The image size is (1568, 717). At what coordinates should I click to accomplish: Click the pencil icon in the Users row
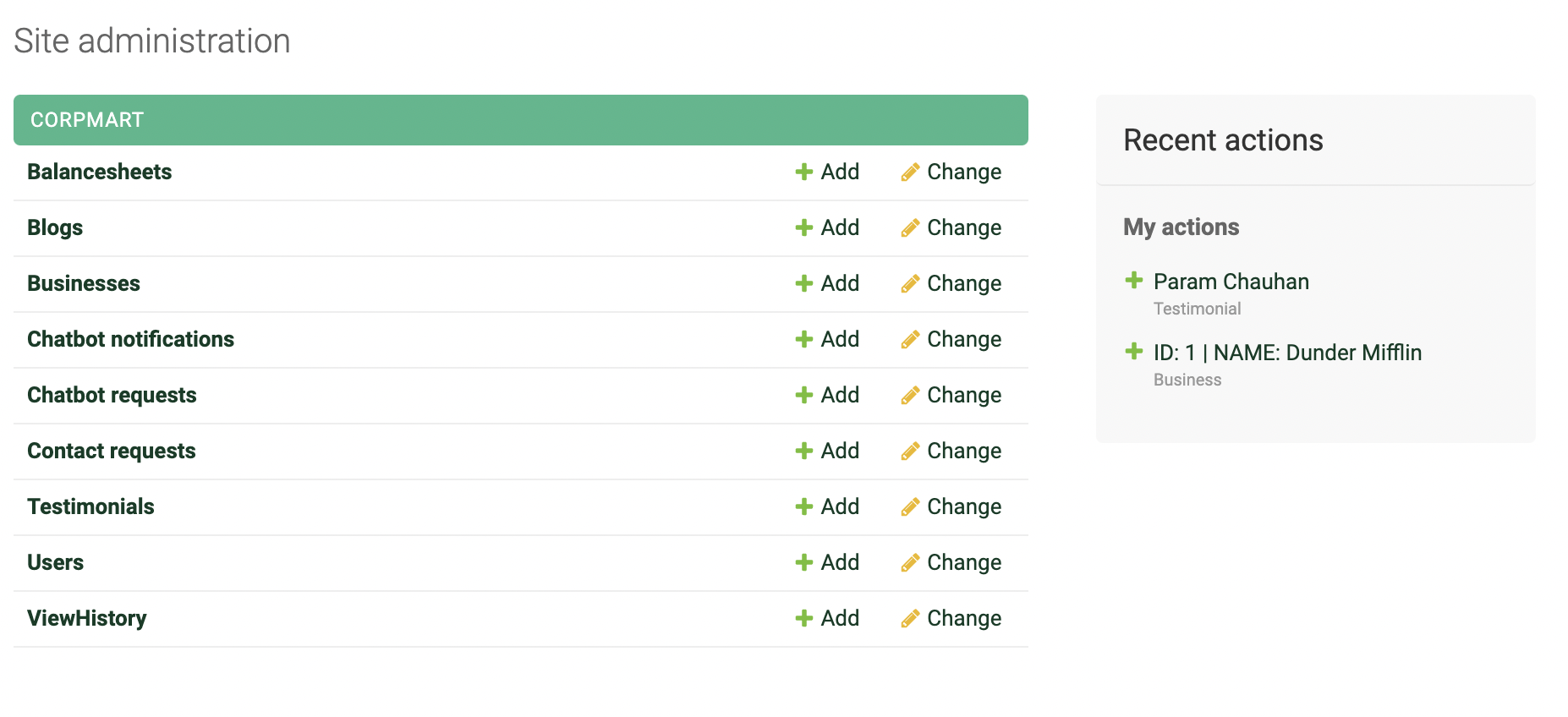pyautogui.click(x=910, y=563)
